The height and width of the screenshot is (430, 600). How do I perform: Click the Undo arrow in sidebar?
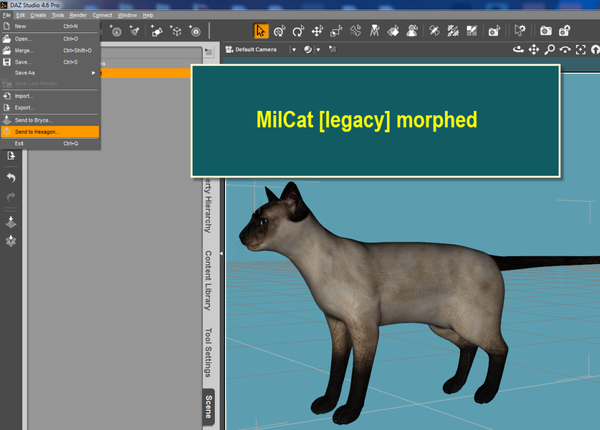click(x=11, y=178)
